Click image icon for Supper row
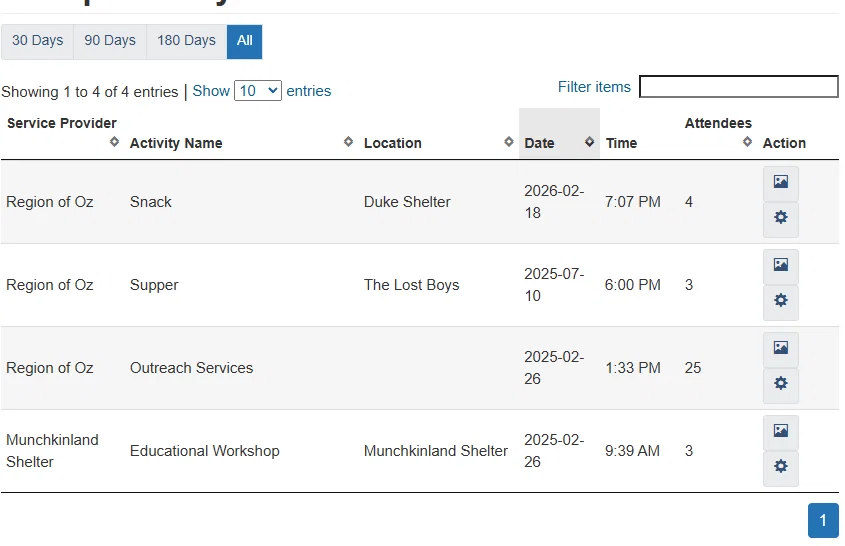Viewport: 845px width, 546px height. tap(780, 266)
